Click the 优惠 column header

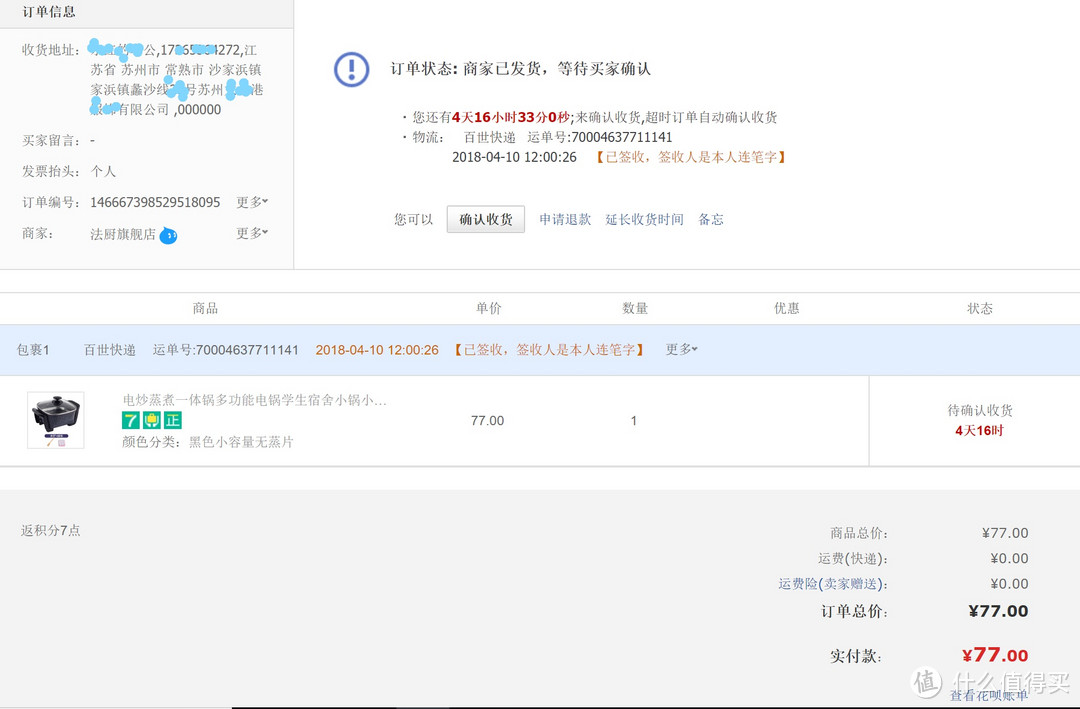tap(787, 308)
